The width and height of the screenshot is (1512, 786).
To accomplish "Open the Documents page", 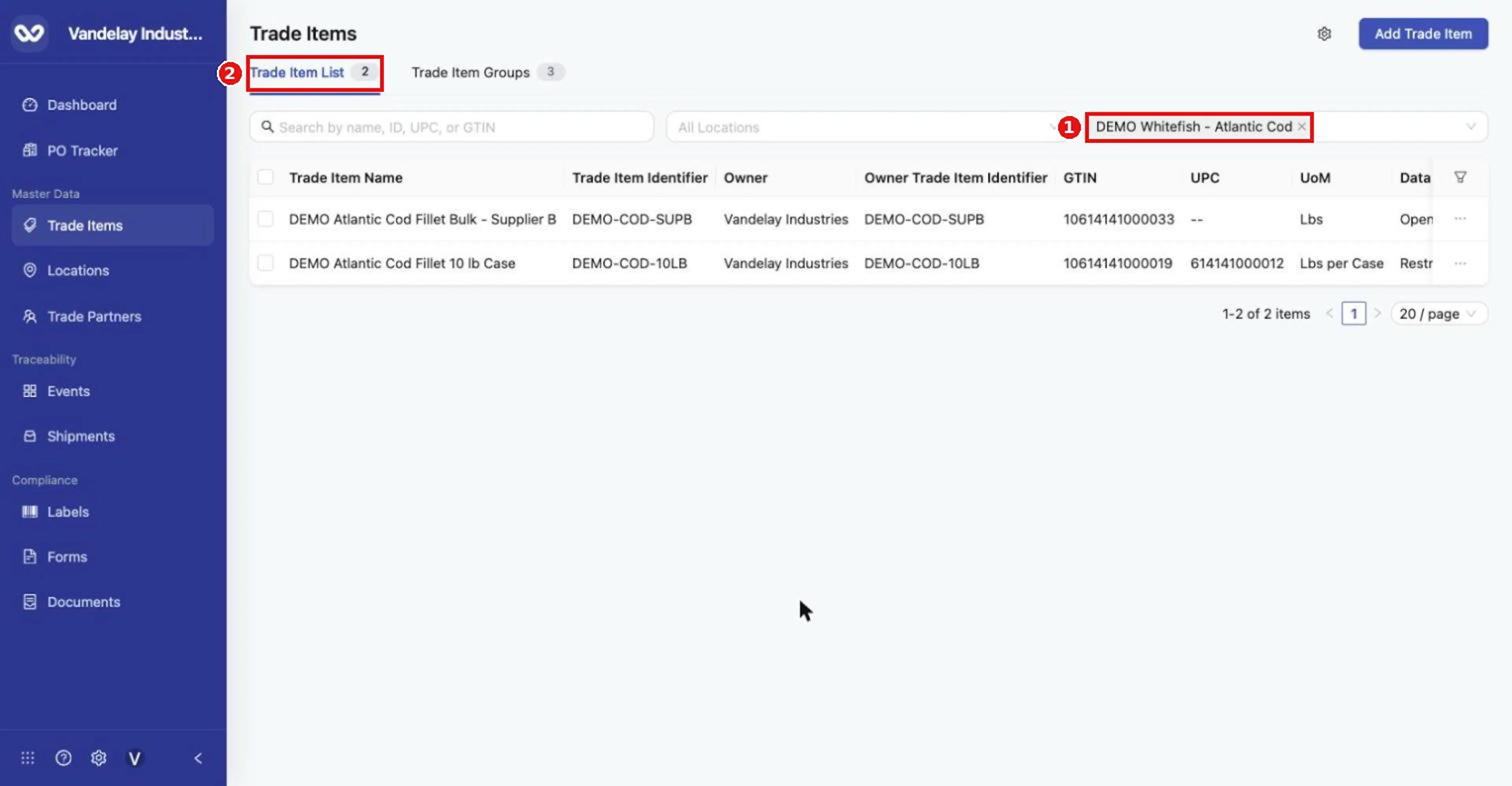I will tap(83, 602).
